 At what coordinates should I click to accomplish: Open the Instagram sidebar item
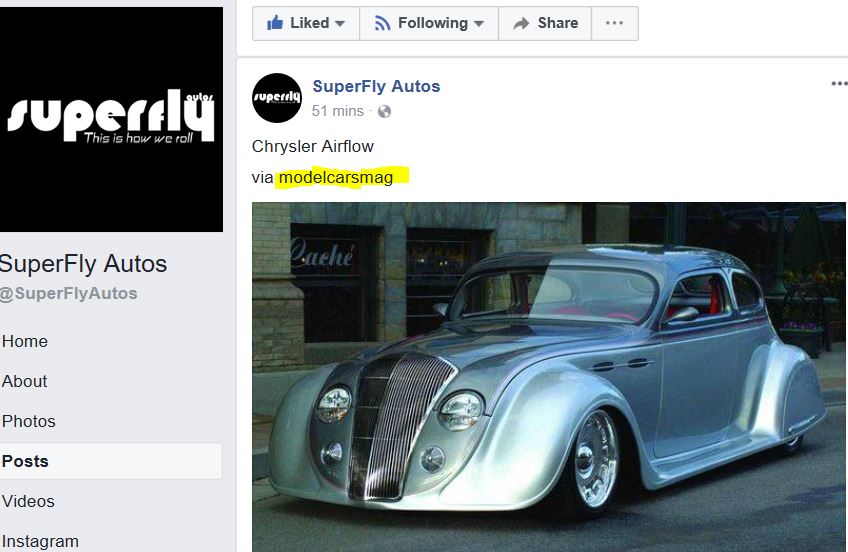tap(40, 541)
